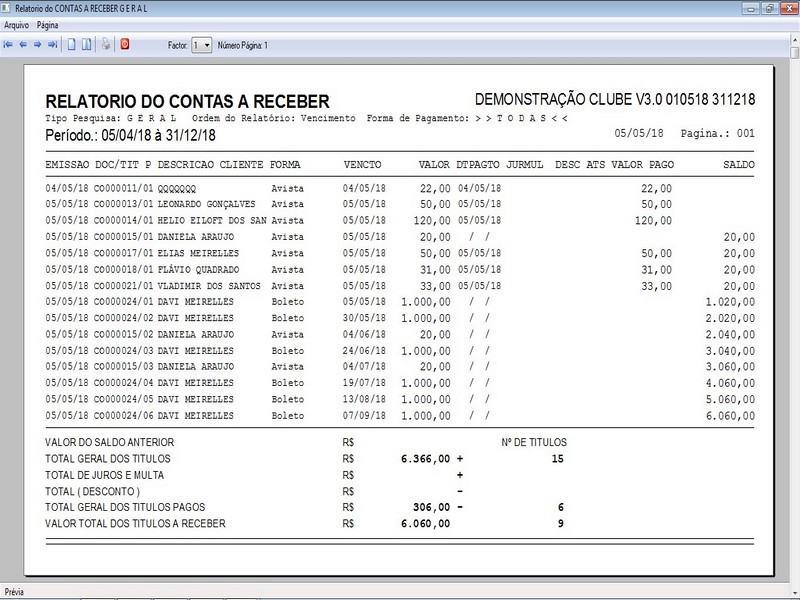This screenshot has height=600, width=800.
Task: Go to first page arrow
Action: [8, 45]
